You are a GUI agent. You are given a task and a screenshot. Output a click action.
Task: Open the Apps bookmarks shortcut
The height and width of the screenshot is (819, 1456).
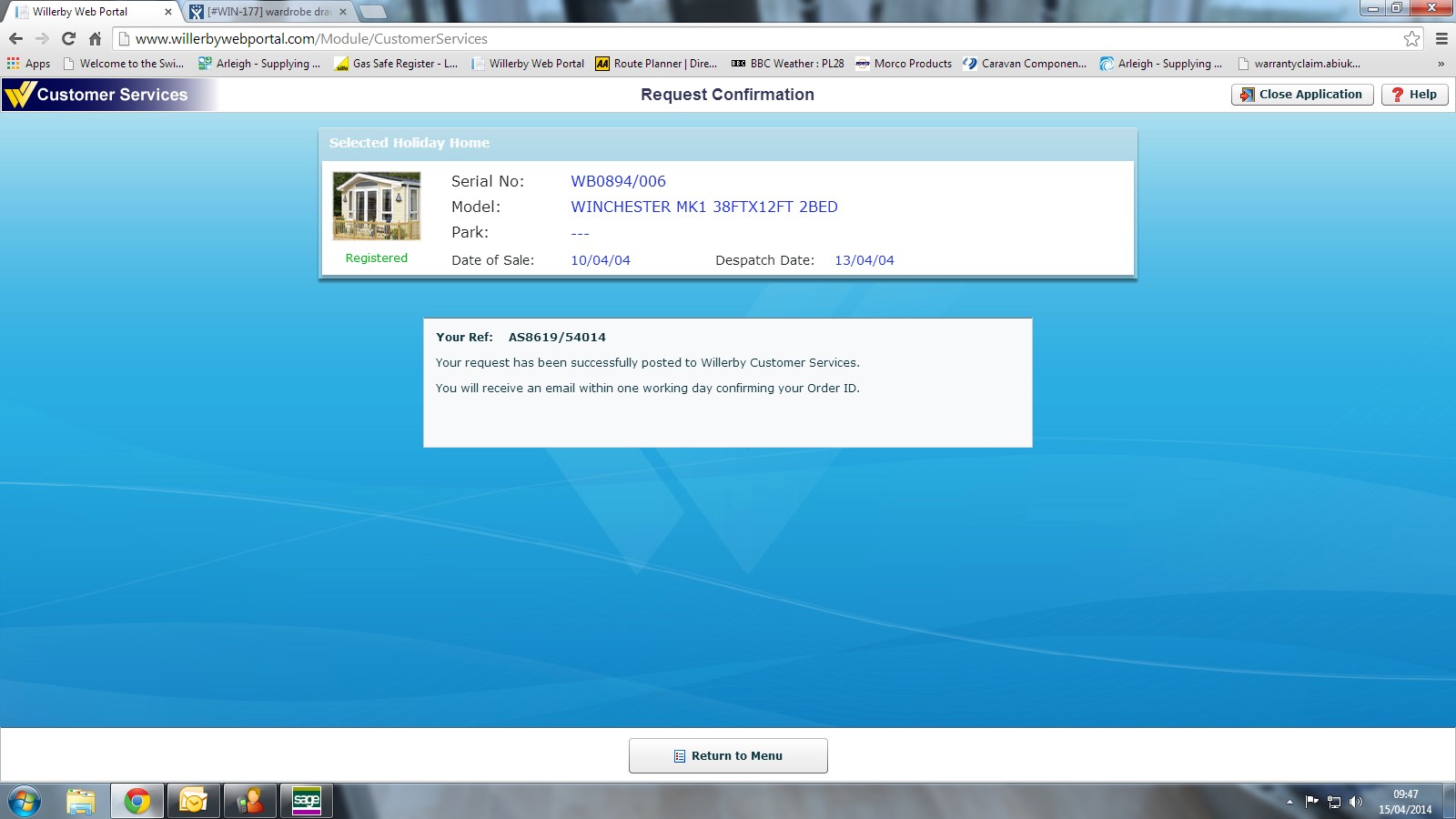coord(29,64)
